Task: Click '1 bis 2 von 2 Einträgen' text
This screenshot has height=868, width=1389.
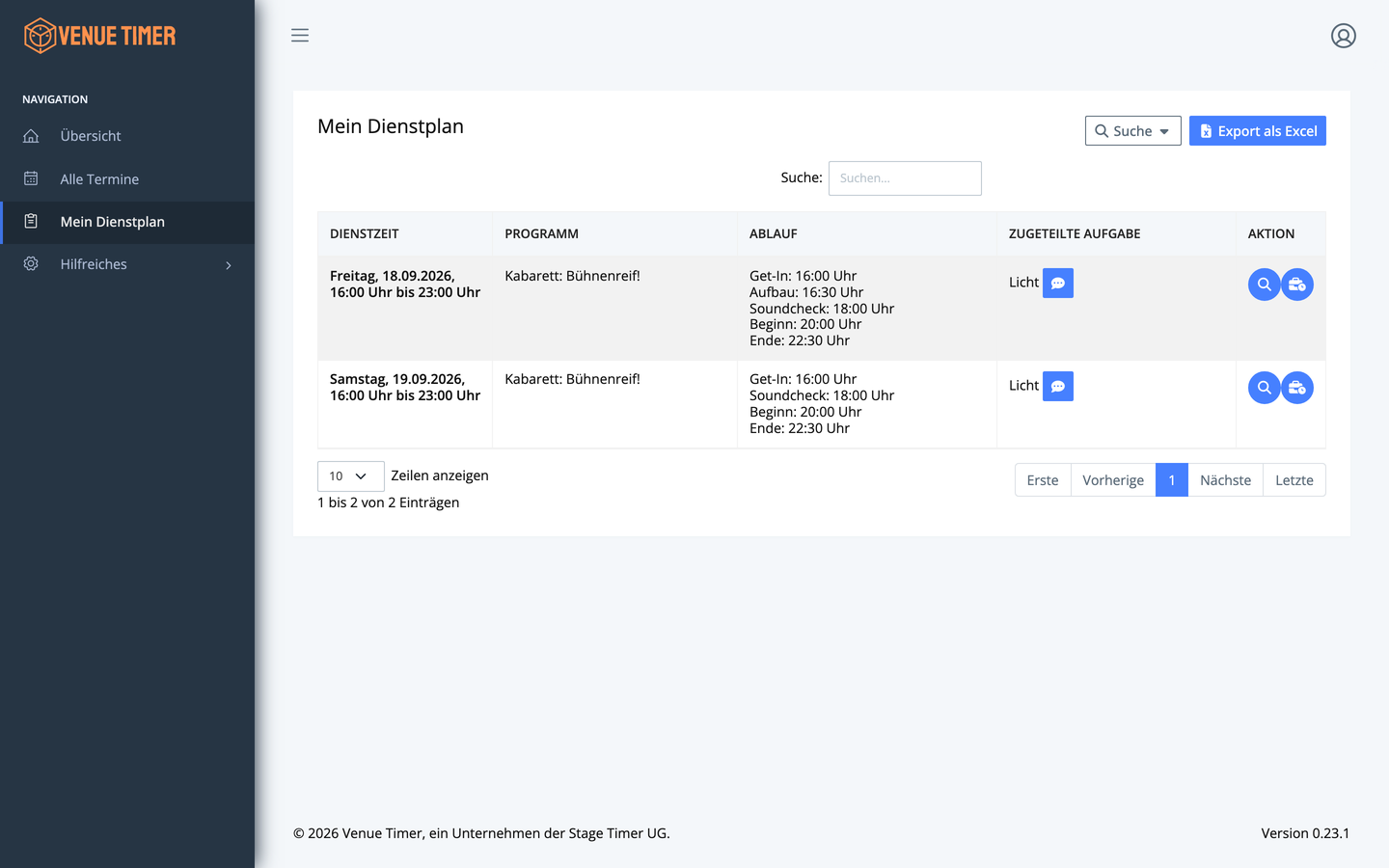Action: 388,502
